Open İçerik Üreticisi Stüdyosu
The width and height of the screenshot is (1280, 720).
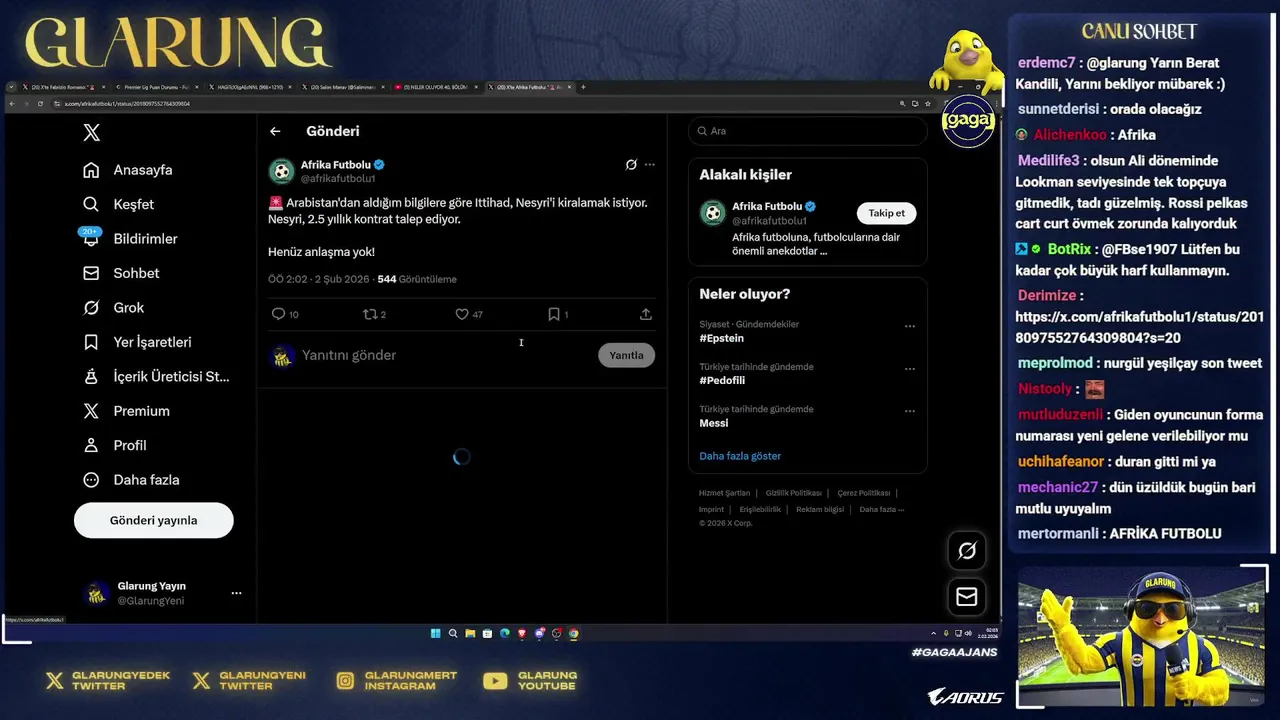156,376
